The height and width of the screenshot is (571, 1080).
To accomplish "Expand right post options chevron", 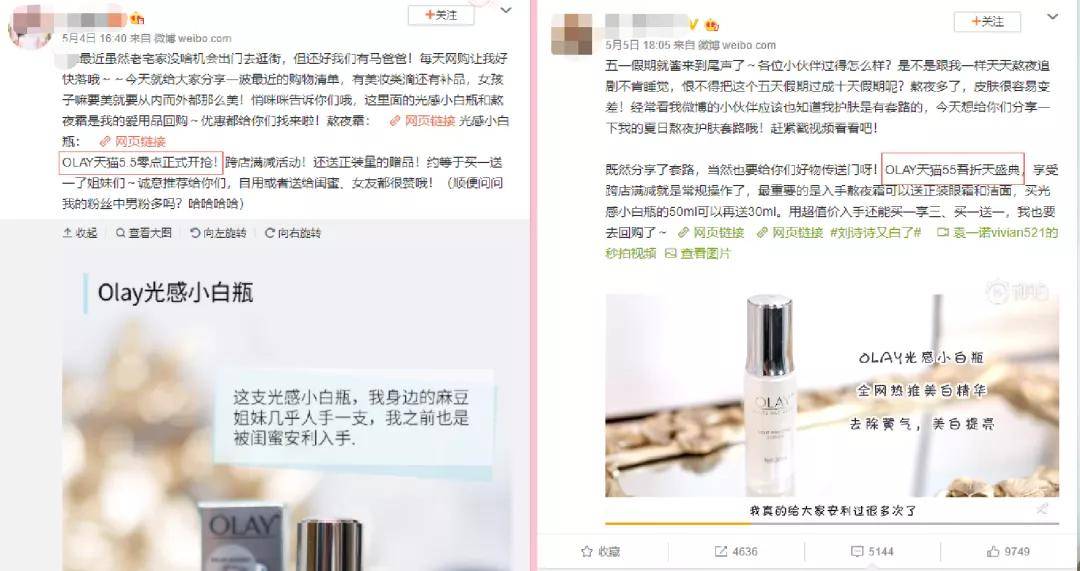I will tap(1052, 16).
